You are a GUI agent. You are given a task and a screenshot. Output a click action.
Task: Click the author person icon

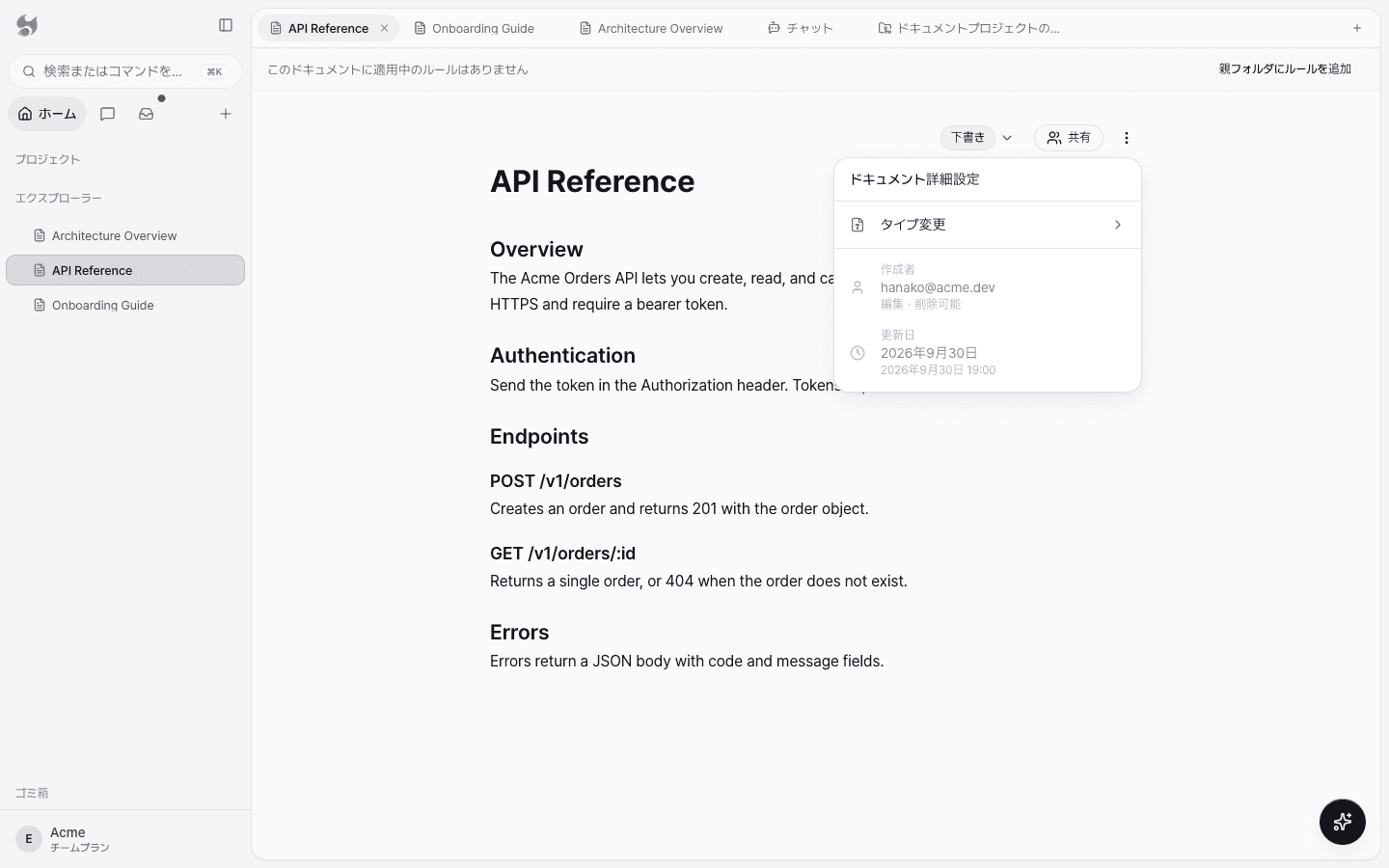[858, 287]
